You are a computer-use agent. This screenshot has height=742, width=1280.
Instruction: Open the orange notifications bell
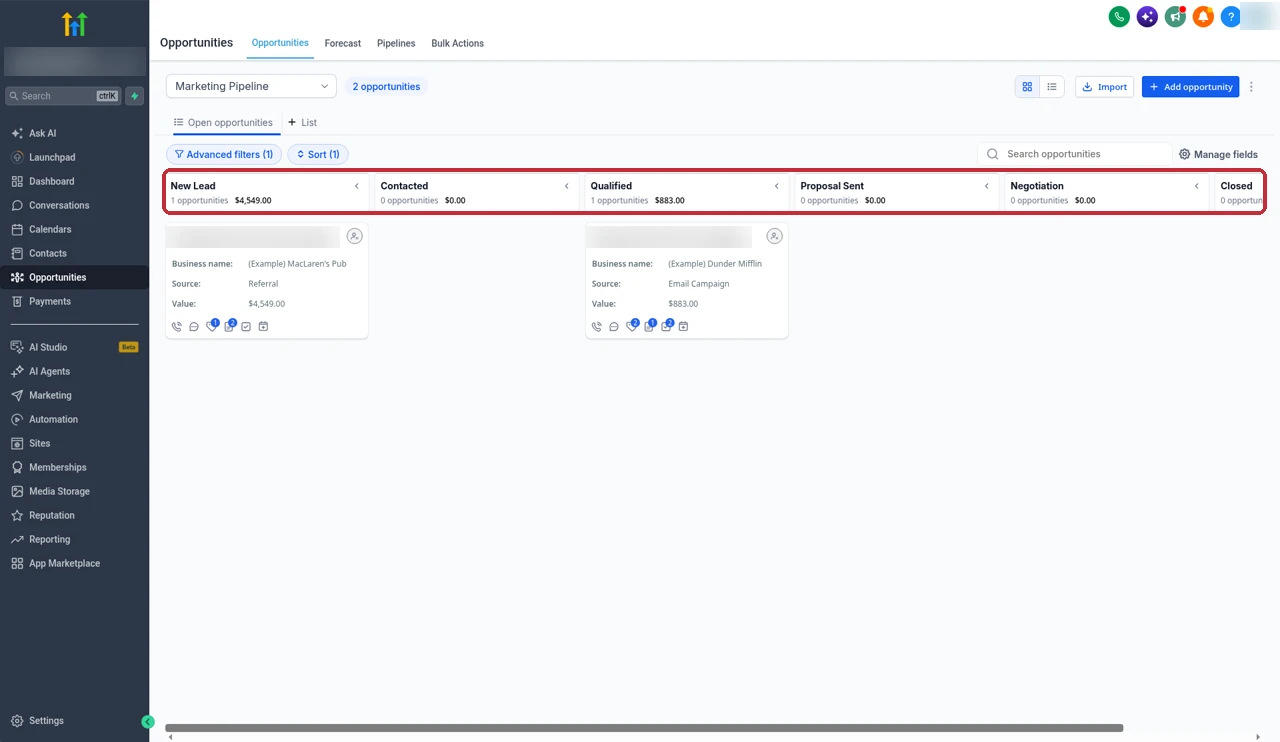[x=1203, y=17]
